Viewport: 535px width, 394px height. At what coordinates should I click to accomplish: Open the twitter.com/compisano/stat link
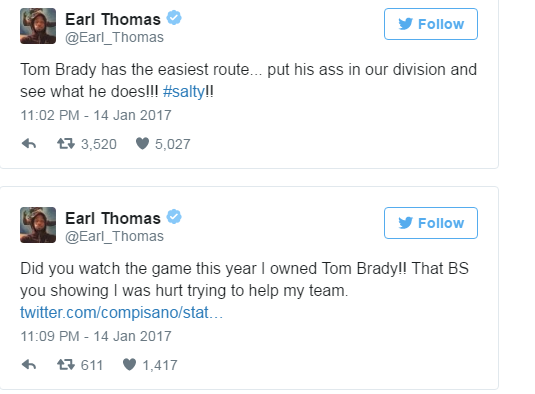click(121, 312)
